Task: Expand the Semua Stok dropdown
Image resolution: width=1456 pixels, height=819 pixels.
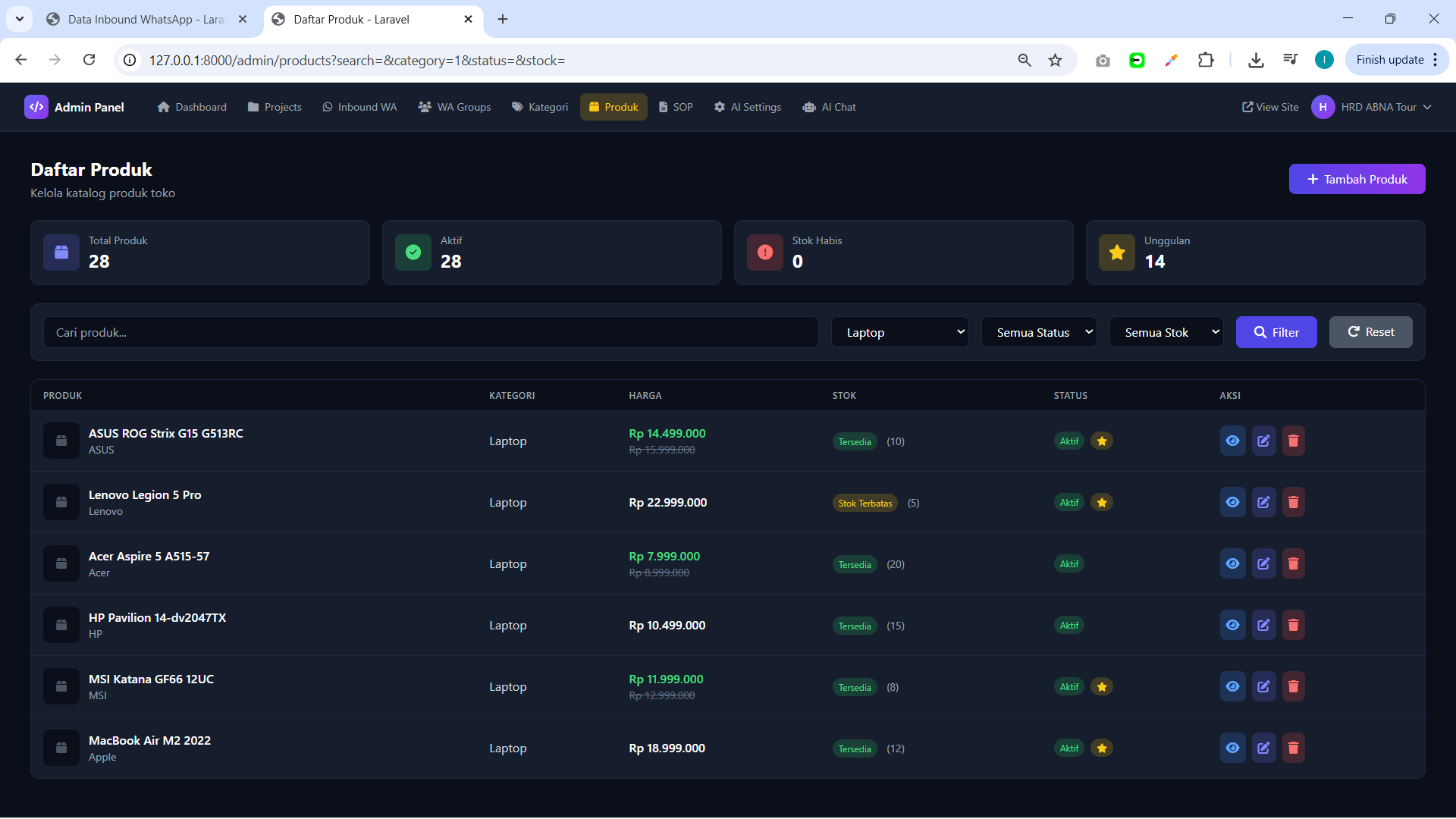Action: point(1166,332)
